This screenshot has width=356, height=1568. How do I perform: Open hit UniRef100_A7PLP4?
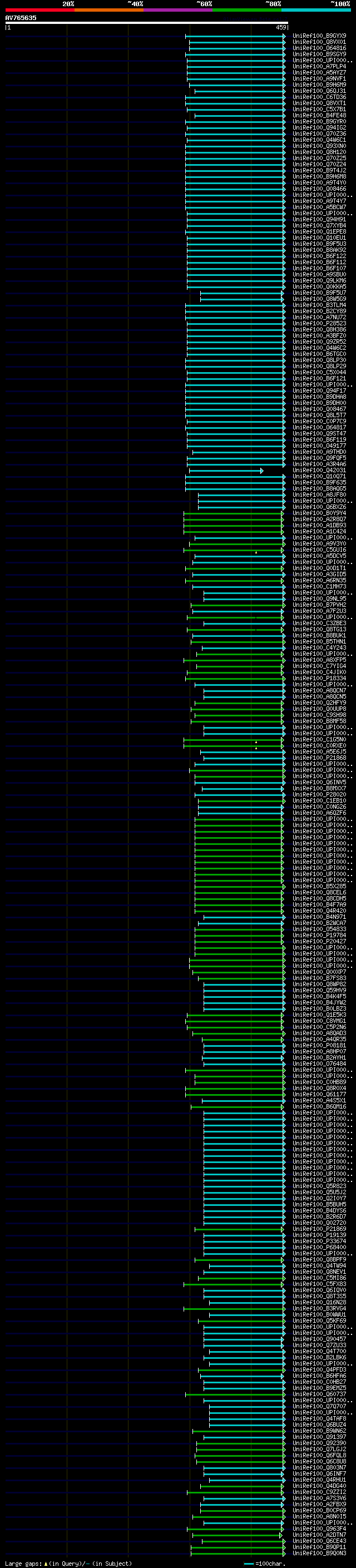pos(319,66)
